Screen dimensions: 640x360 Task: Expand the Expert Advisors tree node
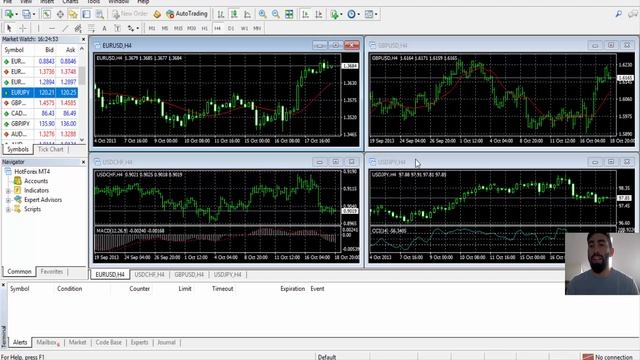click(x=8, y=200)
